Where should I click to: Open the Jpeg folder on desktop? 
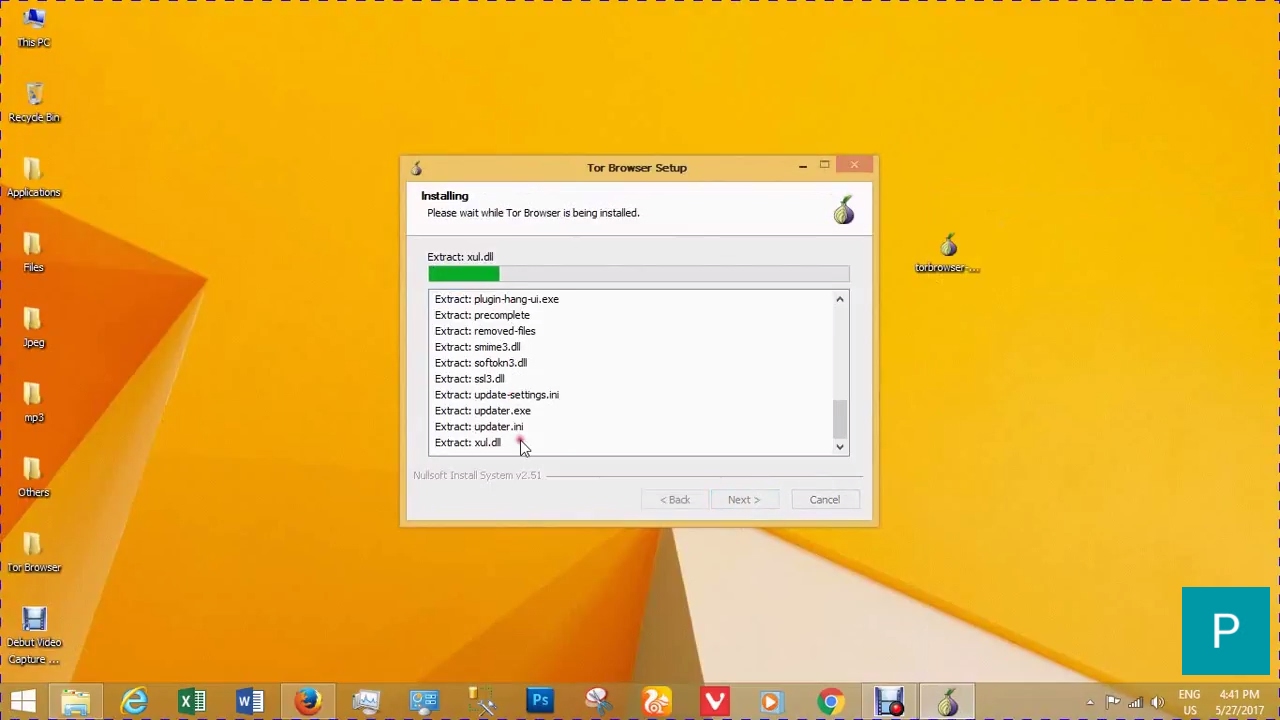[x=33, y=328]
